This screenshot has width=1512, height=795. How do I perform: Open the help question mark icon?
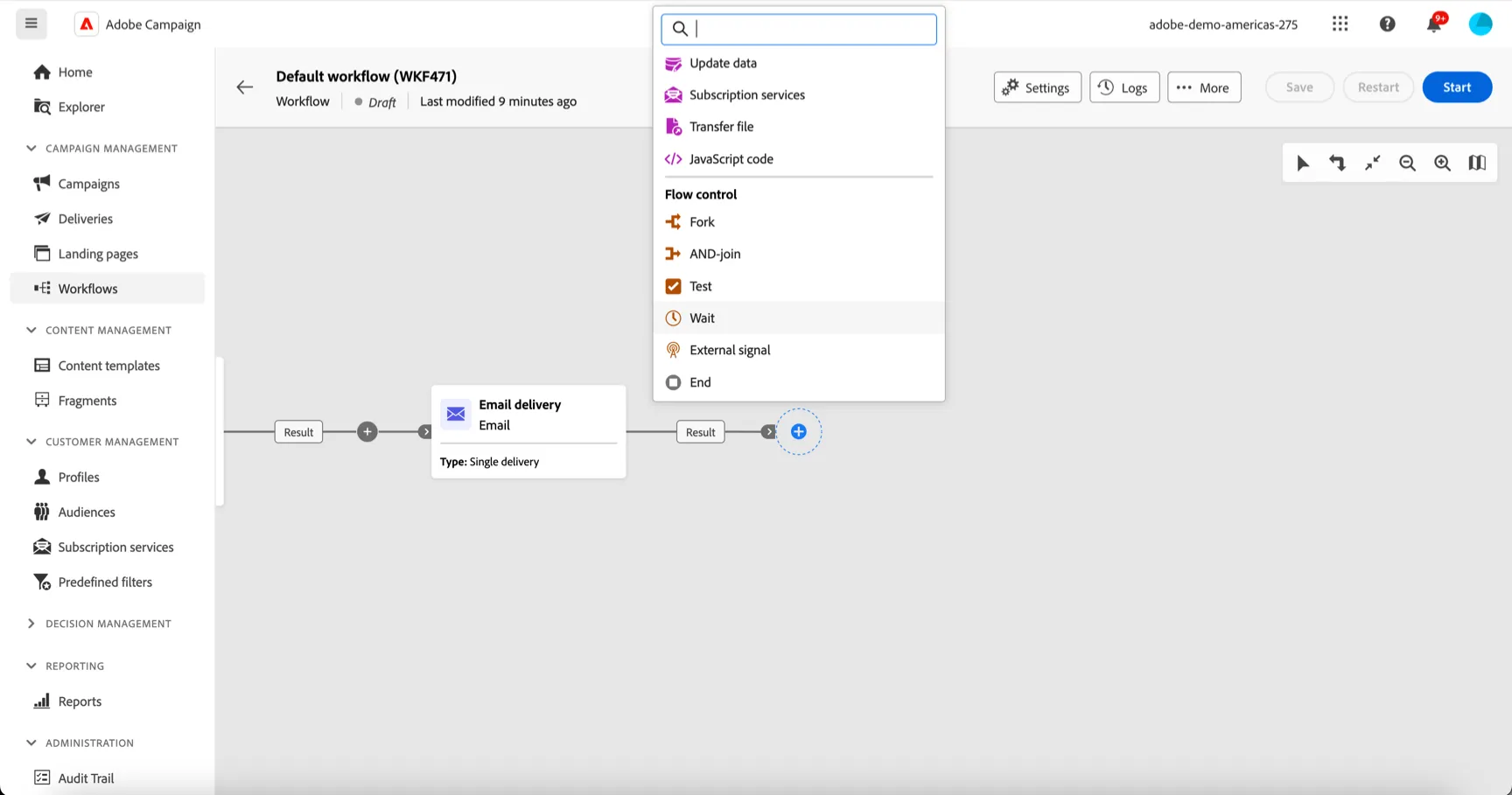(1387, 24)
